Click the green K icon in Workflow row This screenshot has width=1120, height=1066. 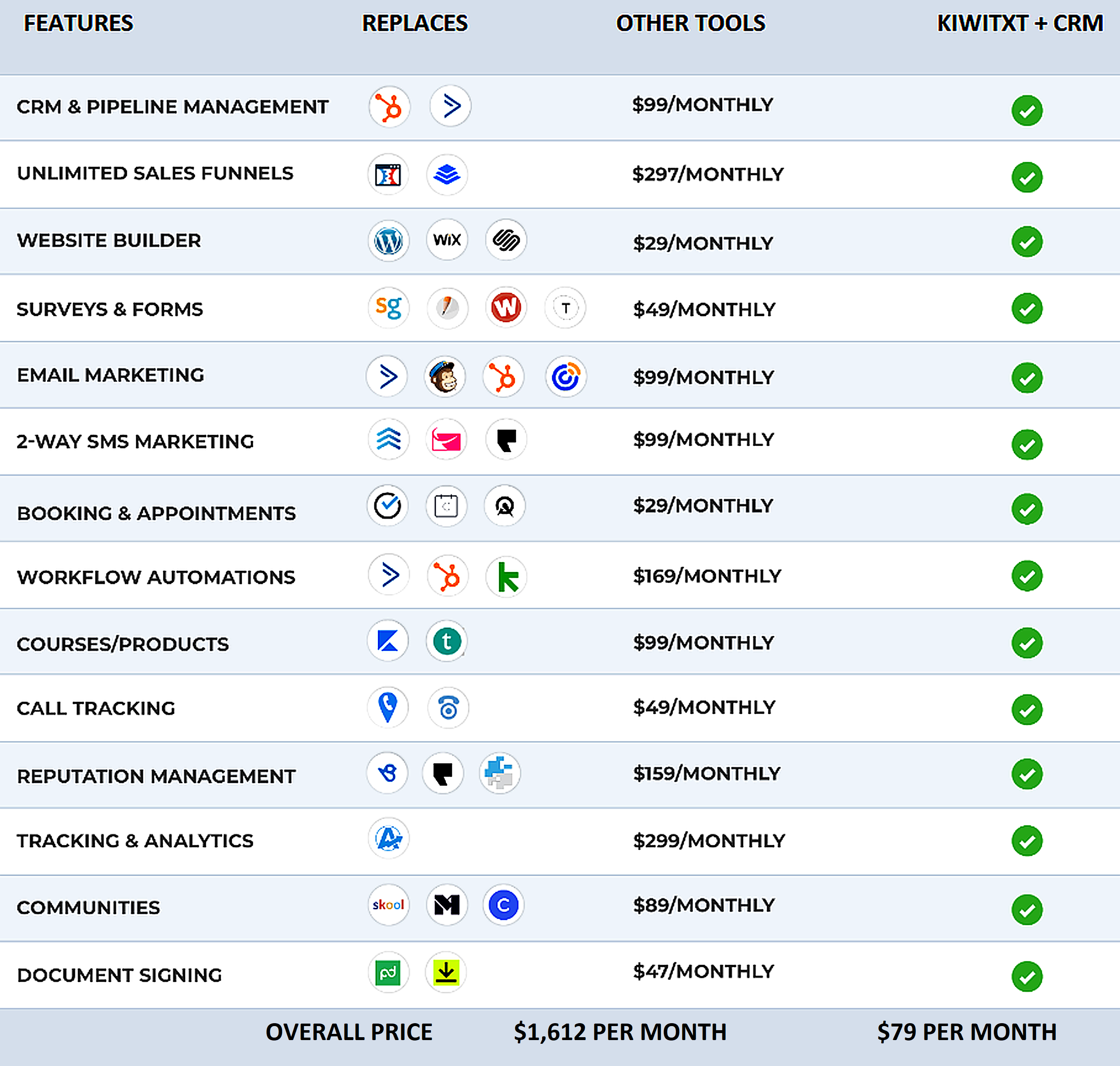pyautogui.click(x=506, y=577)
